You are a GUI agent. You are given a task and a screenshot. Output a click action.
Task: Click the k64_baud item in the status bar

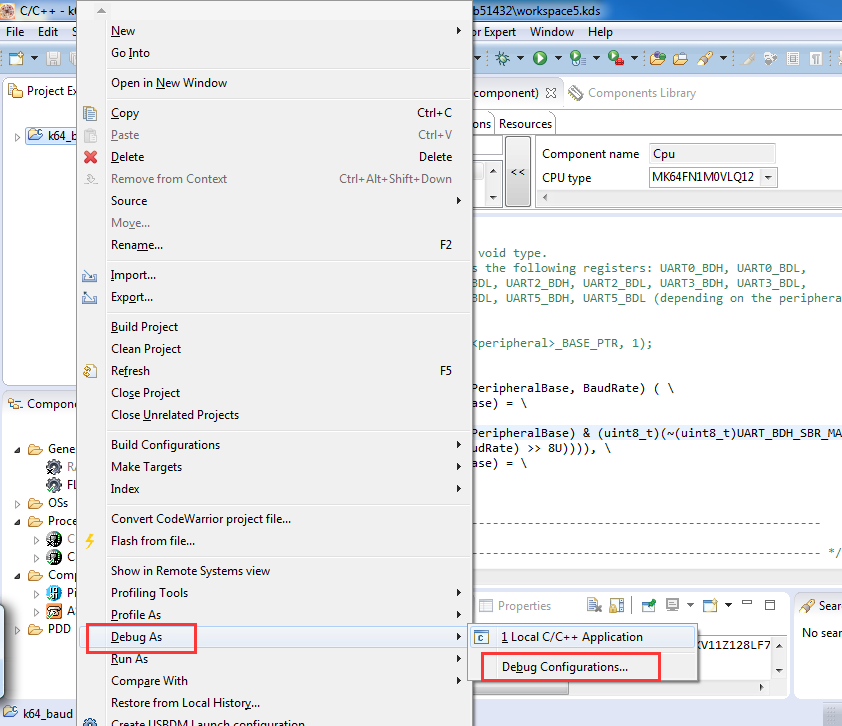click(x=39, y=714)
